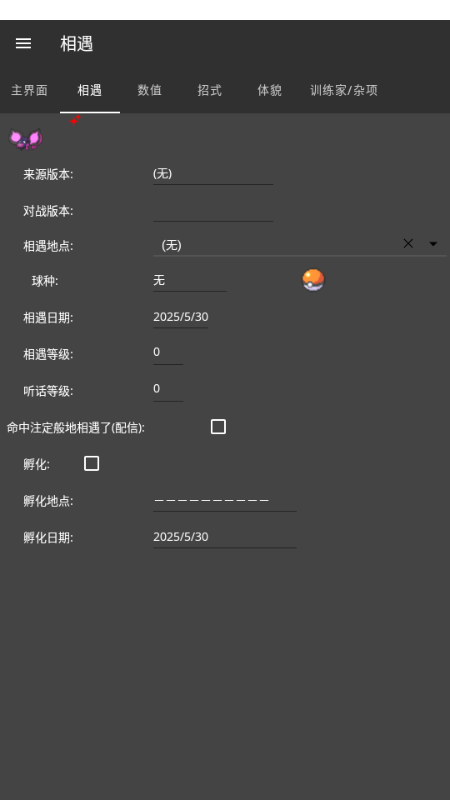Focus the 听话等级 input field
450x800 pixels.
click(x=168, y=390)
